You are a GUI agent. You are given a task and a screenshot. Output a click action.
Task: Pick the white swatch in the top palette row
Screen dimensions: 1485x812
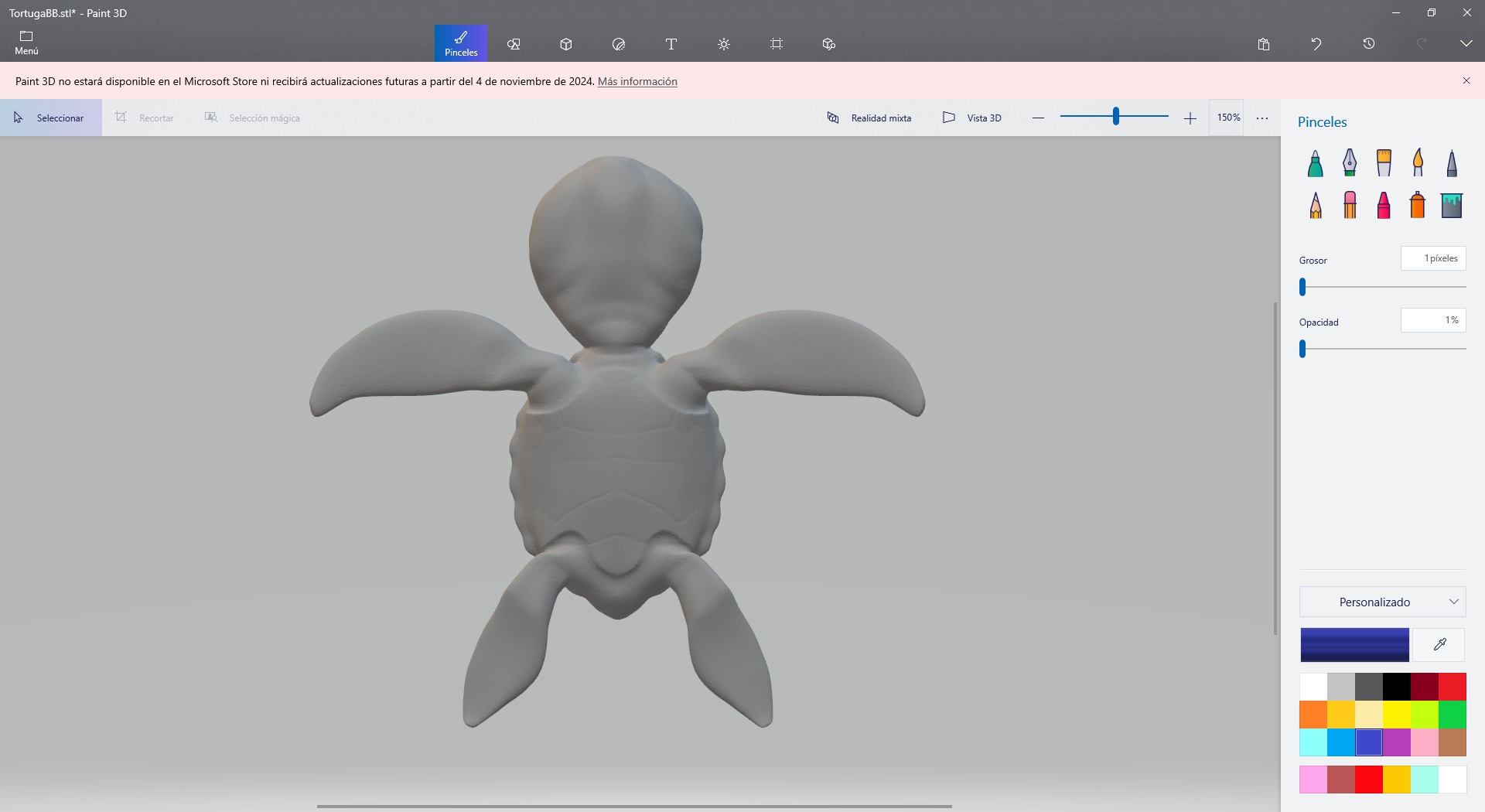pos(1313,687)
